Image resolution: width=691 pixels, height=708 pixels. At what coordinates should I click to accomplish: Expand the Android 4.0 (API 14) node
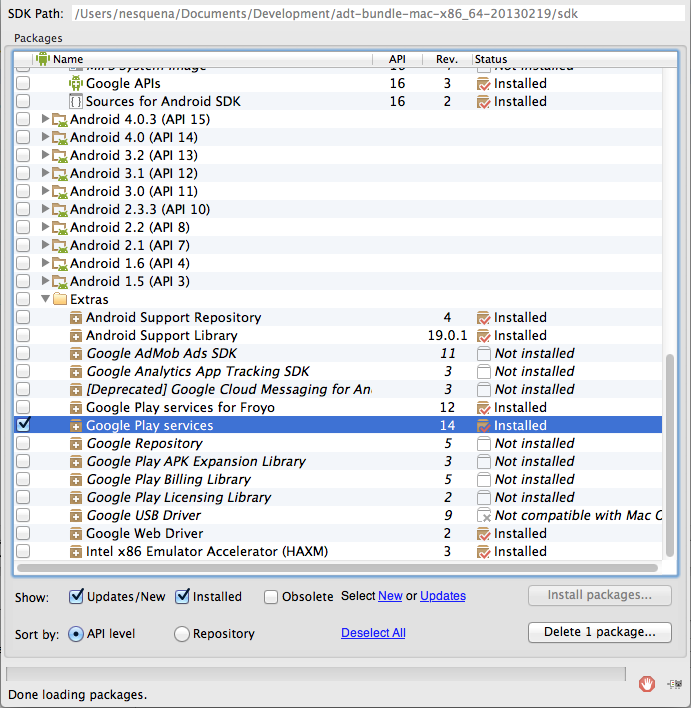(x=45, y=137)
